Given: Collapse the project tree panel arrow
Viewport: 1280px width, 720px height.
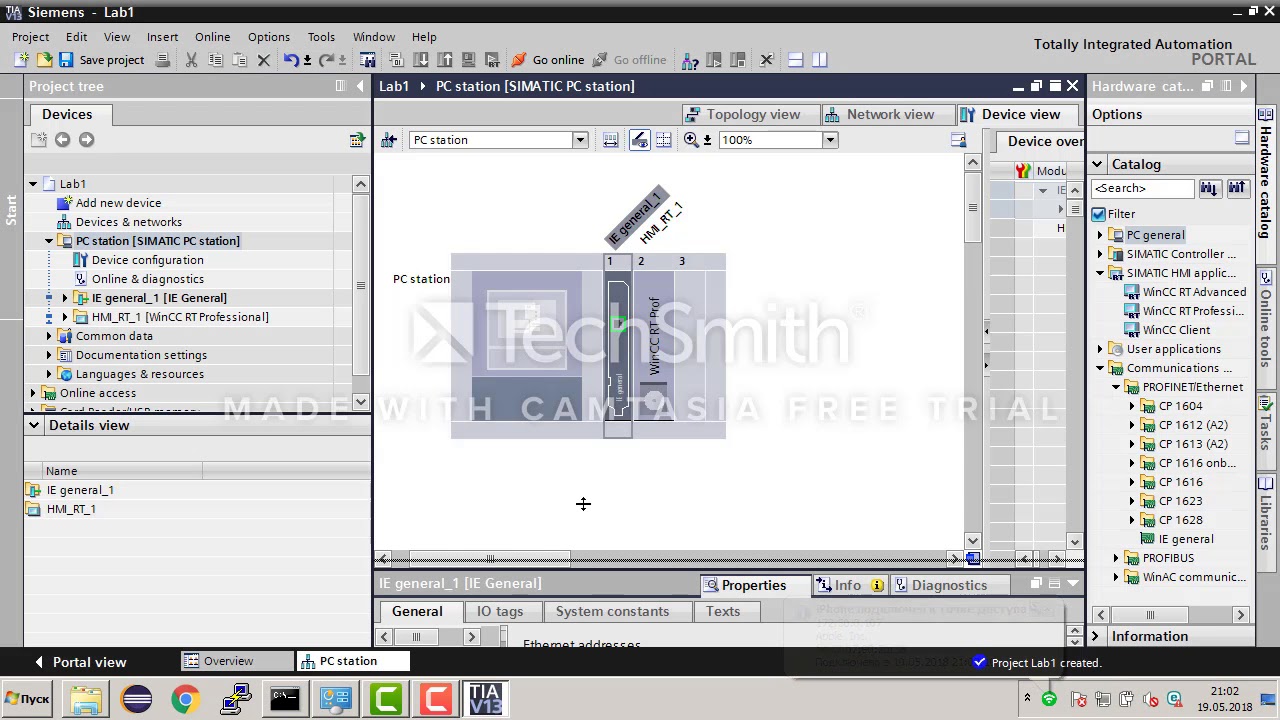Looking at the screenshot, I should [x=360, y=86].
